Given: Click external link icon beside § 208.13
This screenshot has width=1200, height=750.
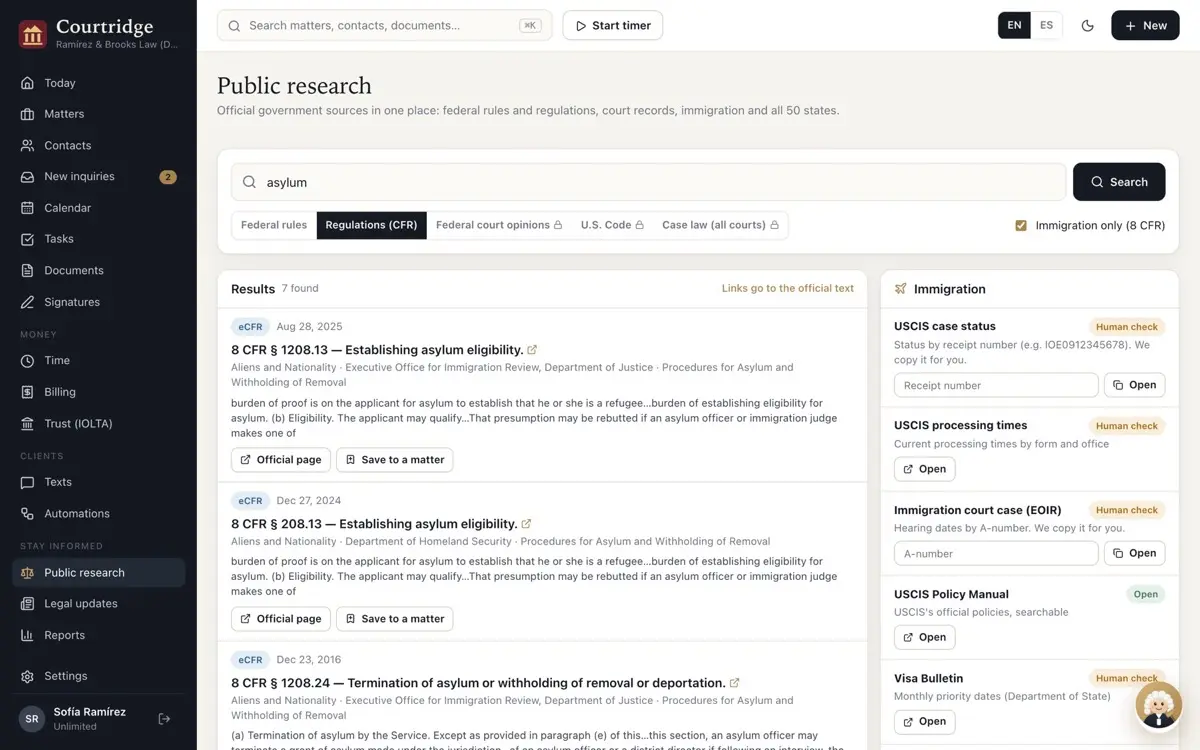Looking at the screenshot, I should pyautogui.click(x=526, y=524).
